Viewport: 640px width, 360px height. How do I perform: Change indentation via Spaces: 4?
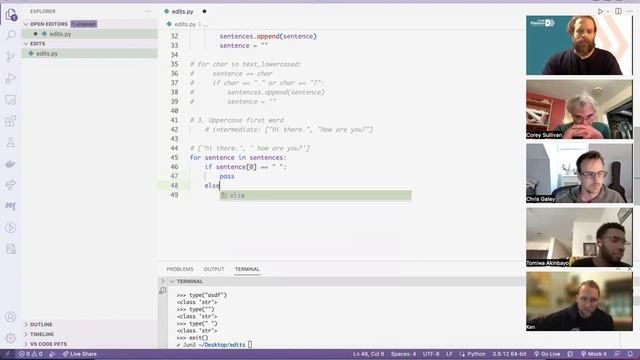[403, 354]
